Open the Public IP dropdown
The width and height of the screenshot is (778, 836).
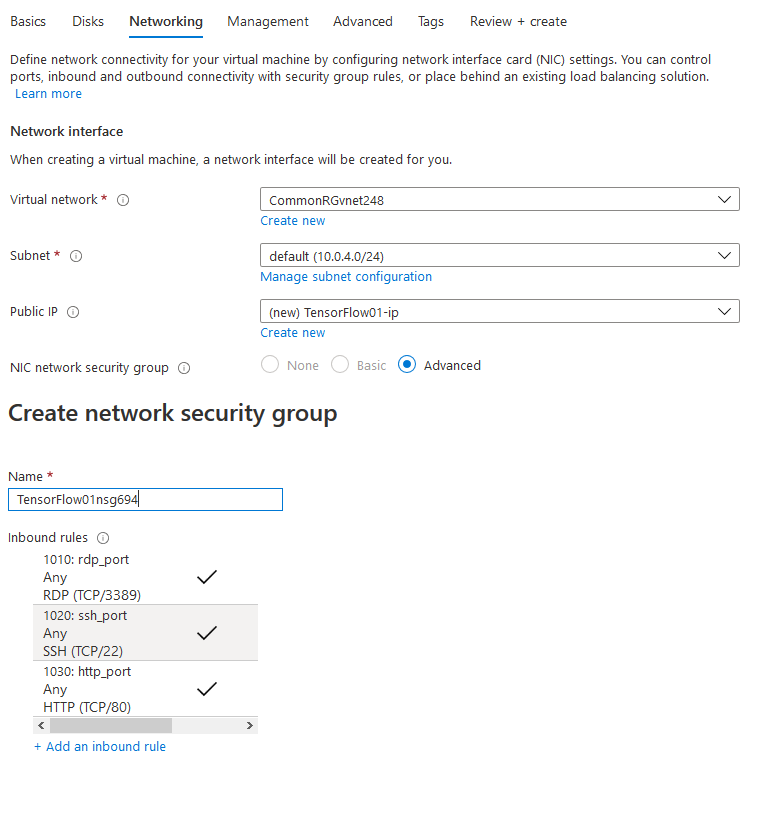[x=500, y=311]
